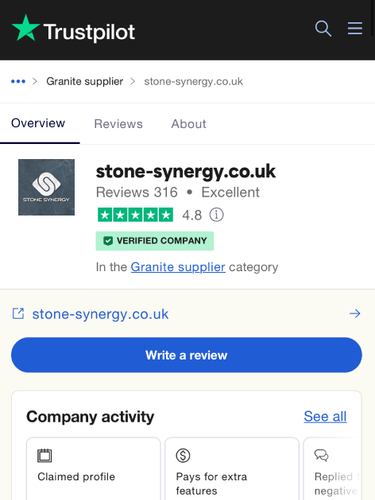Open the Granite supplier category link
The image size is (375, 500).
pos(178,267)
